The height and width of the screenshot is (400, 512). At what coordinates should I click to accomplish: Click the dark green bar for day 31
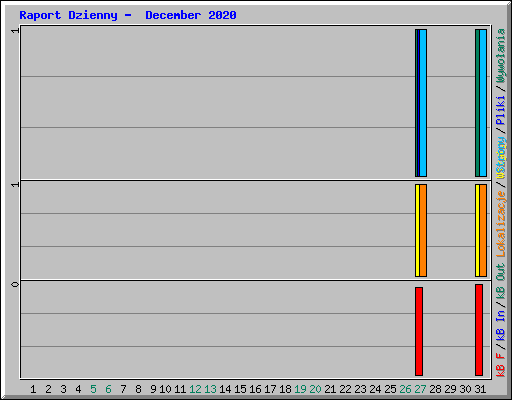point(477,103)
